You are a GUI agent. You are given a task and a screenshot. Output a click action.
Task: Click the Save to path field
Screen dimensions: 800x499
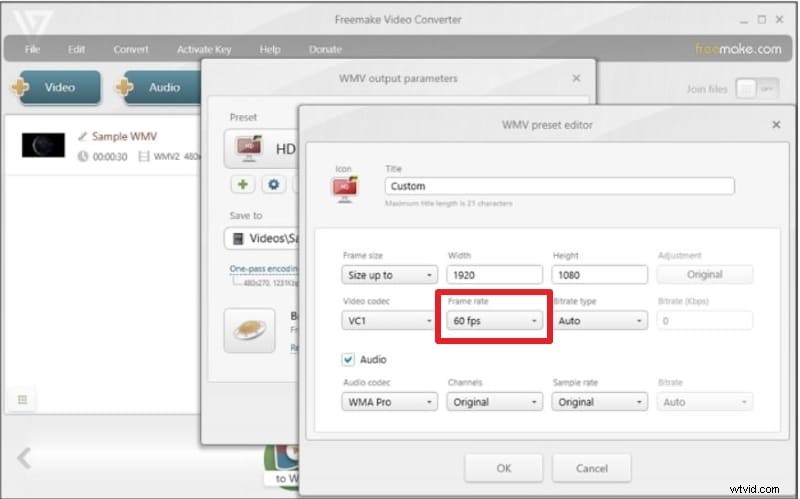262,238
